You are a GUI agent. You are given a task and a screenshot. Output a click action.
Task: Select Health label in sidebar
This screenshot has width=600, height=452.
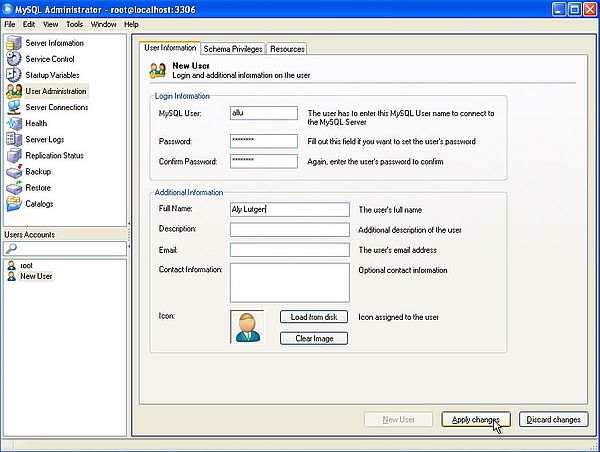(x=36, y=123)
